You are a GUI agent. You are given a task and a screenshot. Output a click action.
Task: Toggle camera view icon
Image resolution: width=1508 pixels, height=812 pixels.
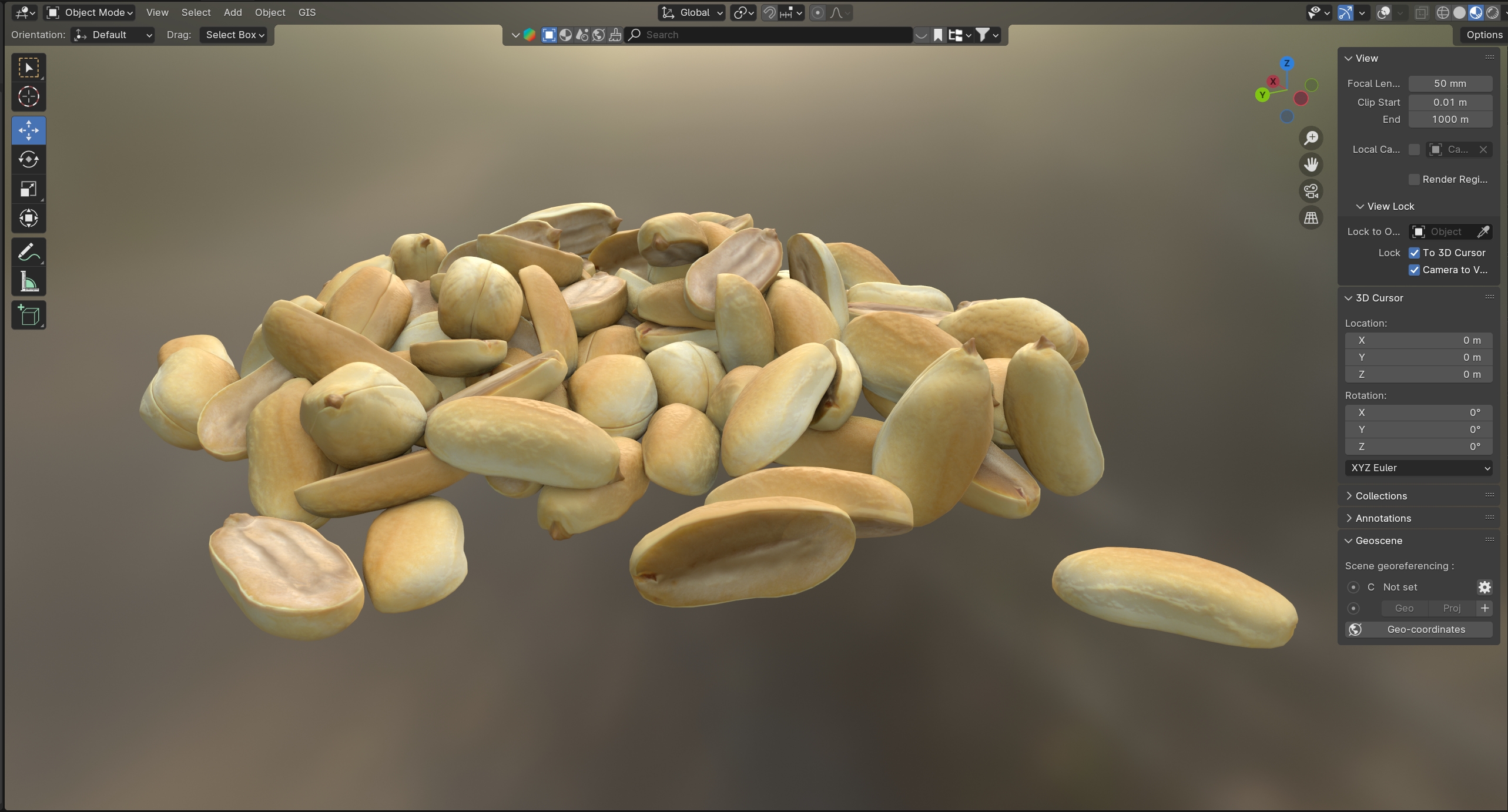point(1311,191)
